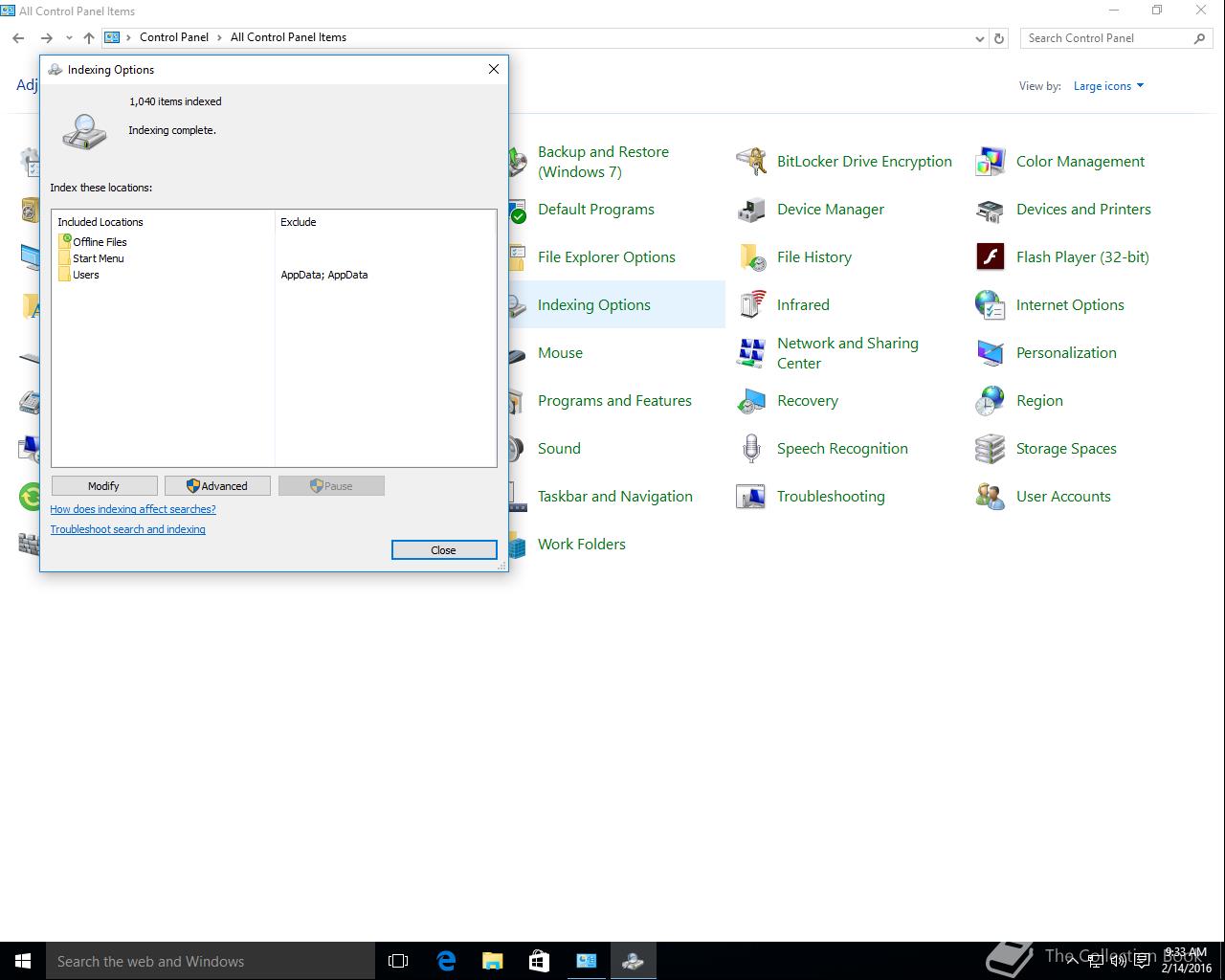Viewport: 1225px width, 980px height.
Task: Click Control Panel in the breadcrumb
Action: 174,37
